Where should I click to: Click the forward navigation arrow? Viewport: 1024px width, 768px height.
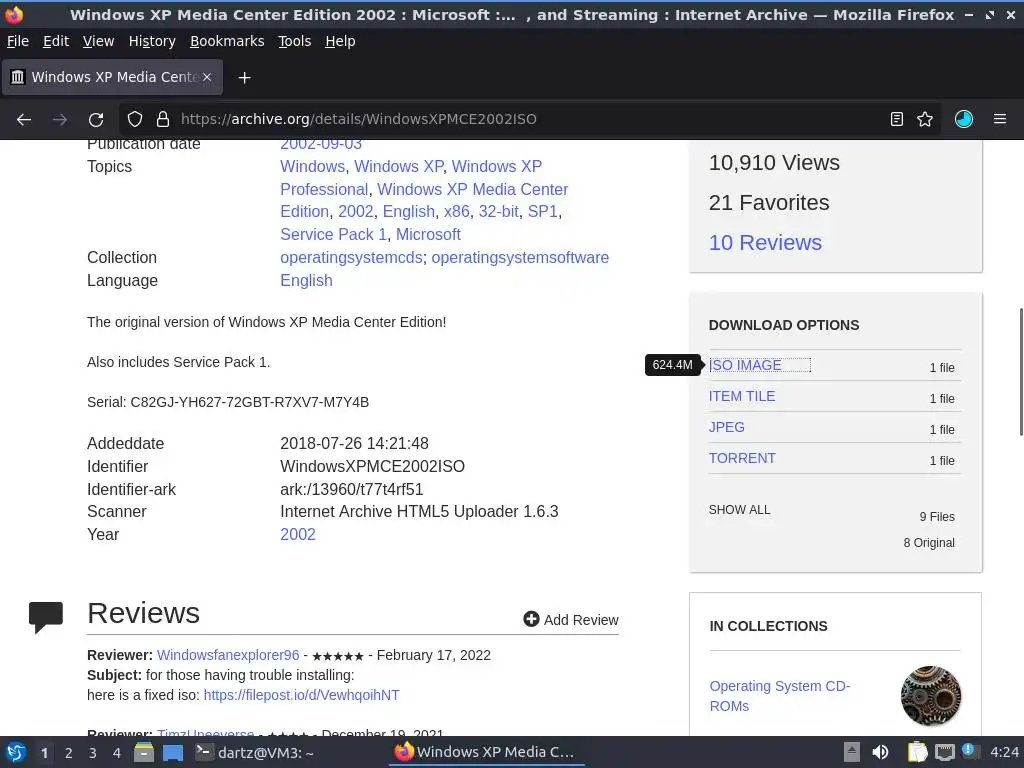pyautogui.click(x=59, y=120)
